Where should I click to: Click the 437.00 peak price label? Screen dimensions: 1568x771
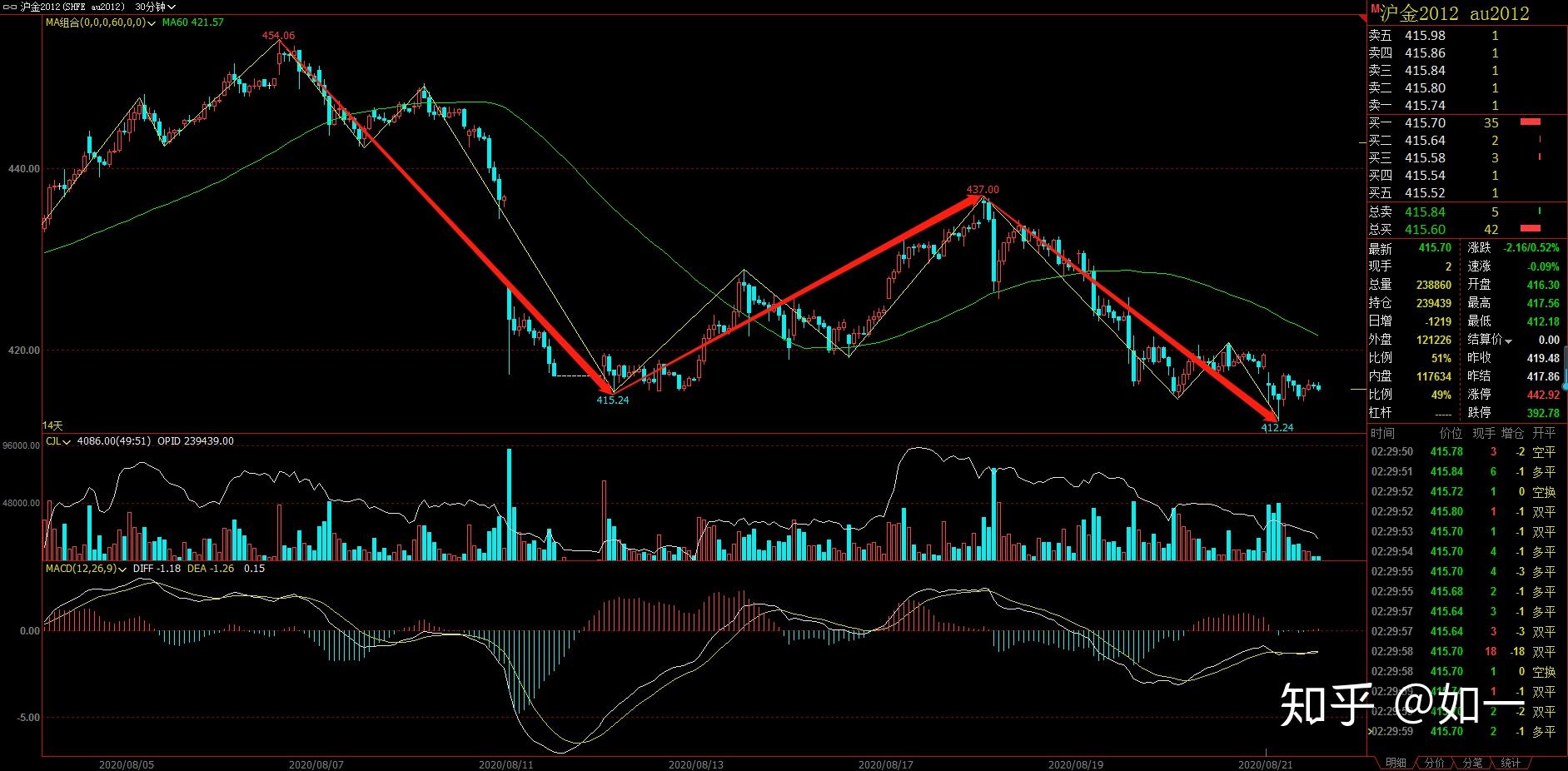click(x=983, y=190)
